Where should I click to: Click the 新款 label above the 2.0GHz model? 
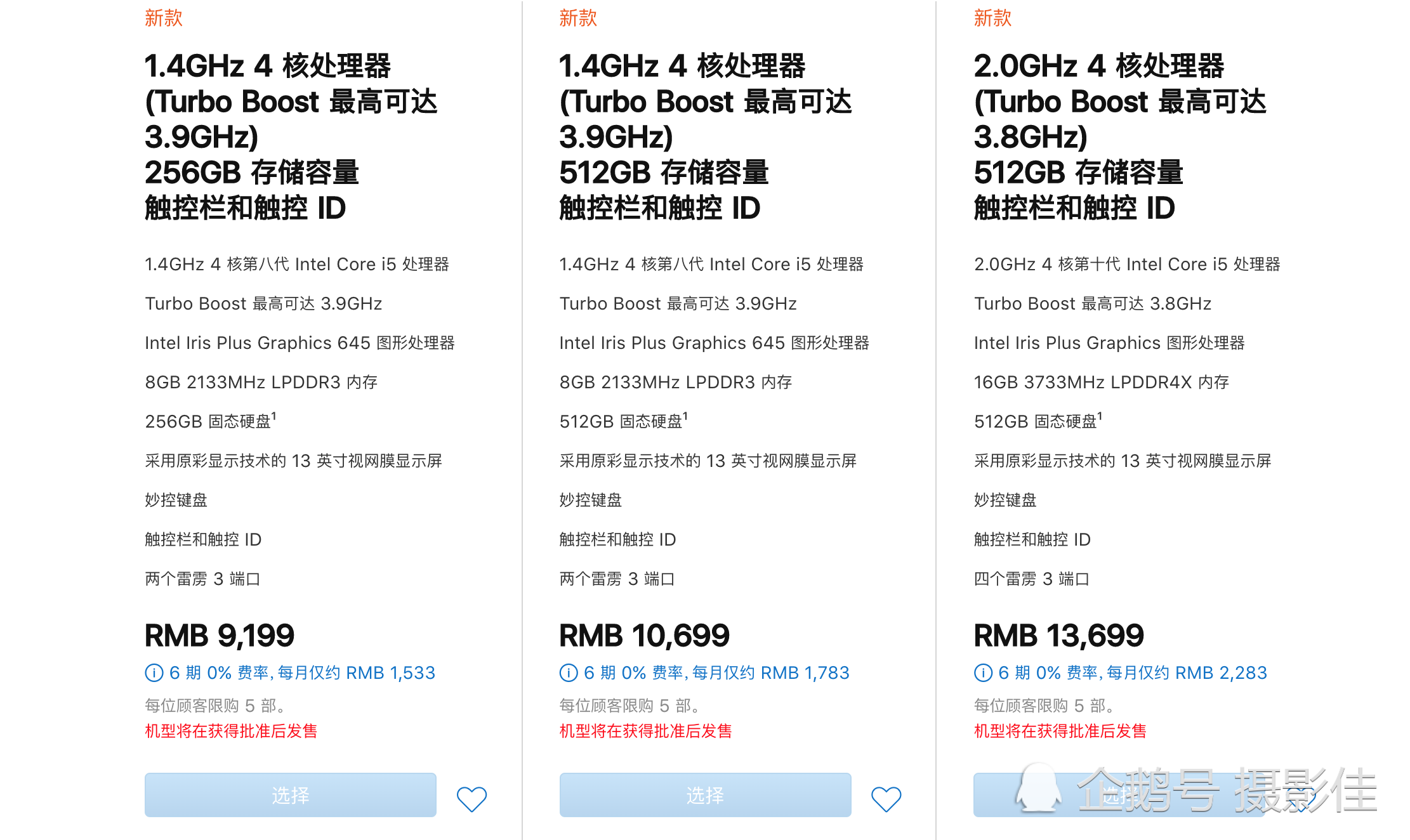point(992,18)
